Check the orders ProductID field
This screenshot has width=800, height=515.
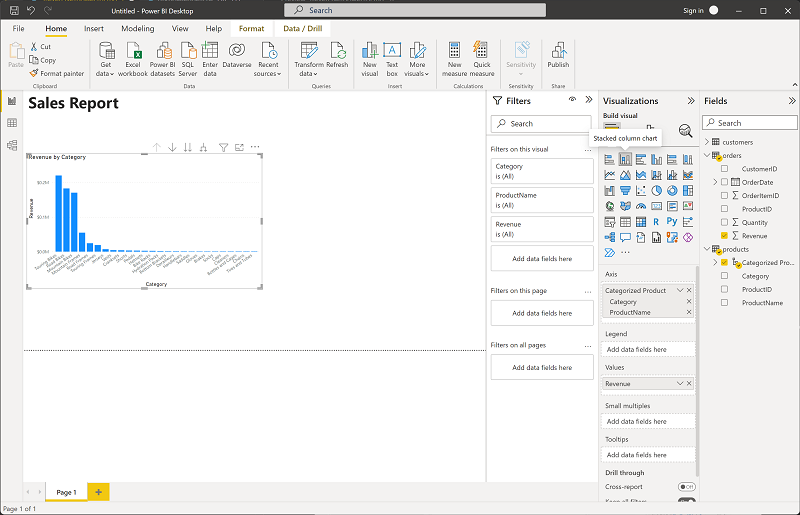coord(724,208)
